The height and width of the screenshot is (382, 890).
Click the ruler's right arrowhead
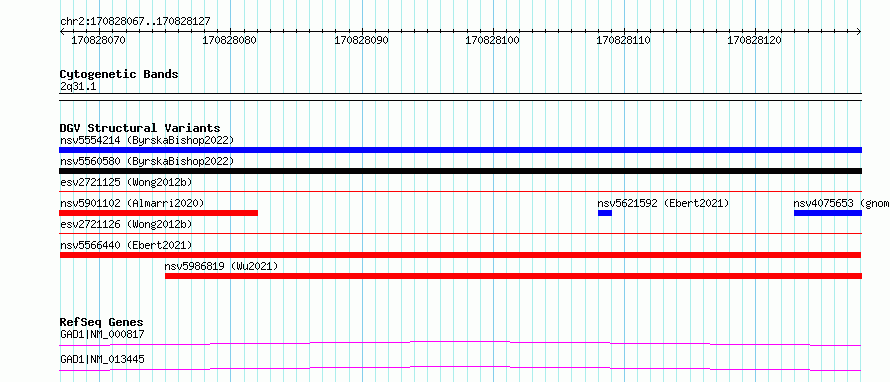[x=859, y=32]
